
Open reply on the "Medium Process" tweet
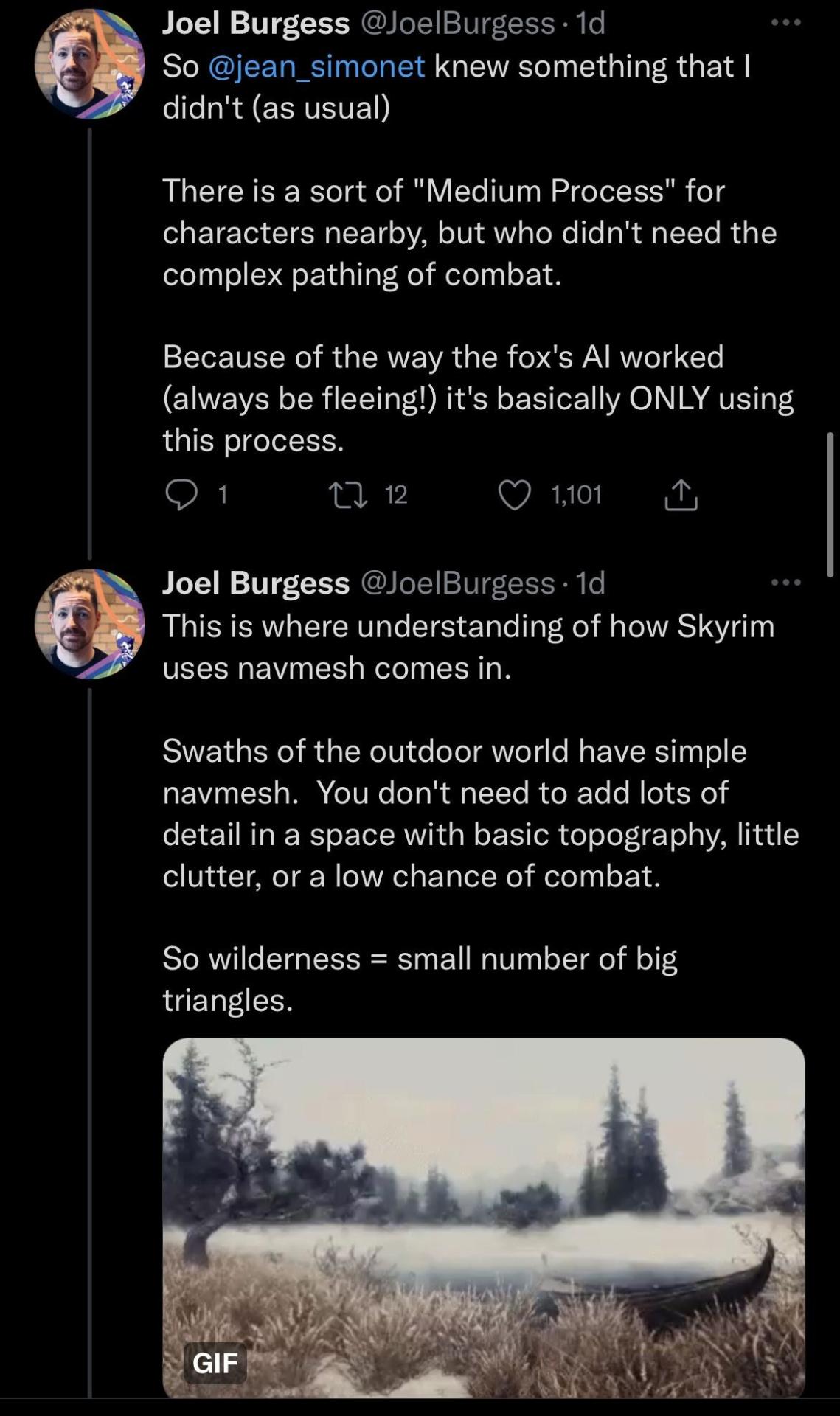181,495
